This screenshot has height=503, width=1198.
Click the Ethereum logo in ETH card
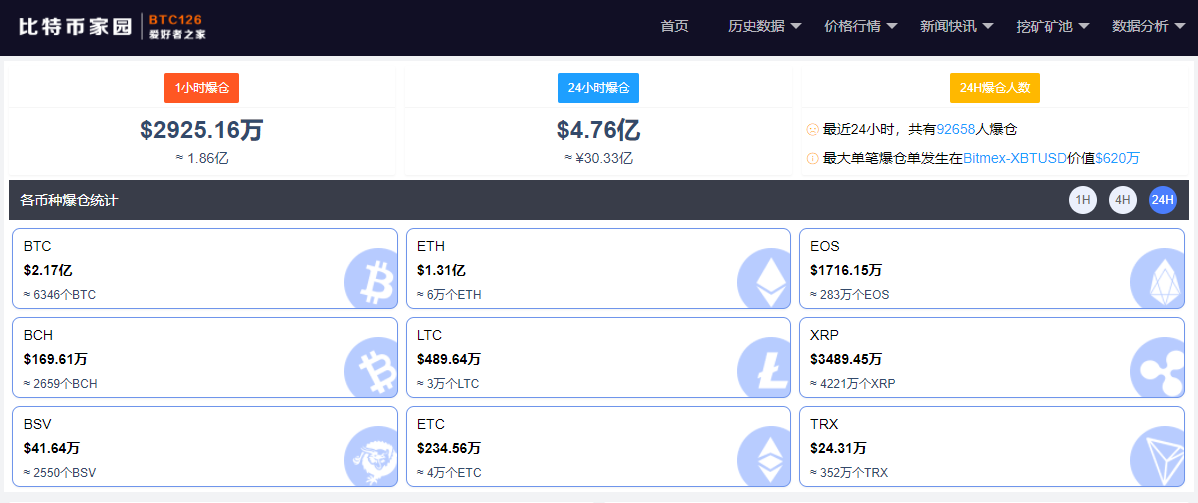tap(764, 278)
